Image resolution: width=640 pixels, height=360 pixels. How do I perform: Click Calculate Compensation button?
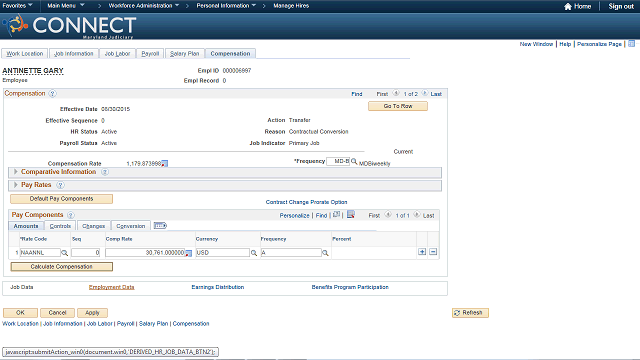61,267
